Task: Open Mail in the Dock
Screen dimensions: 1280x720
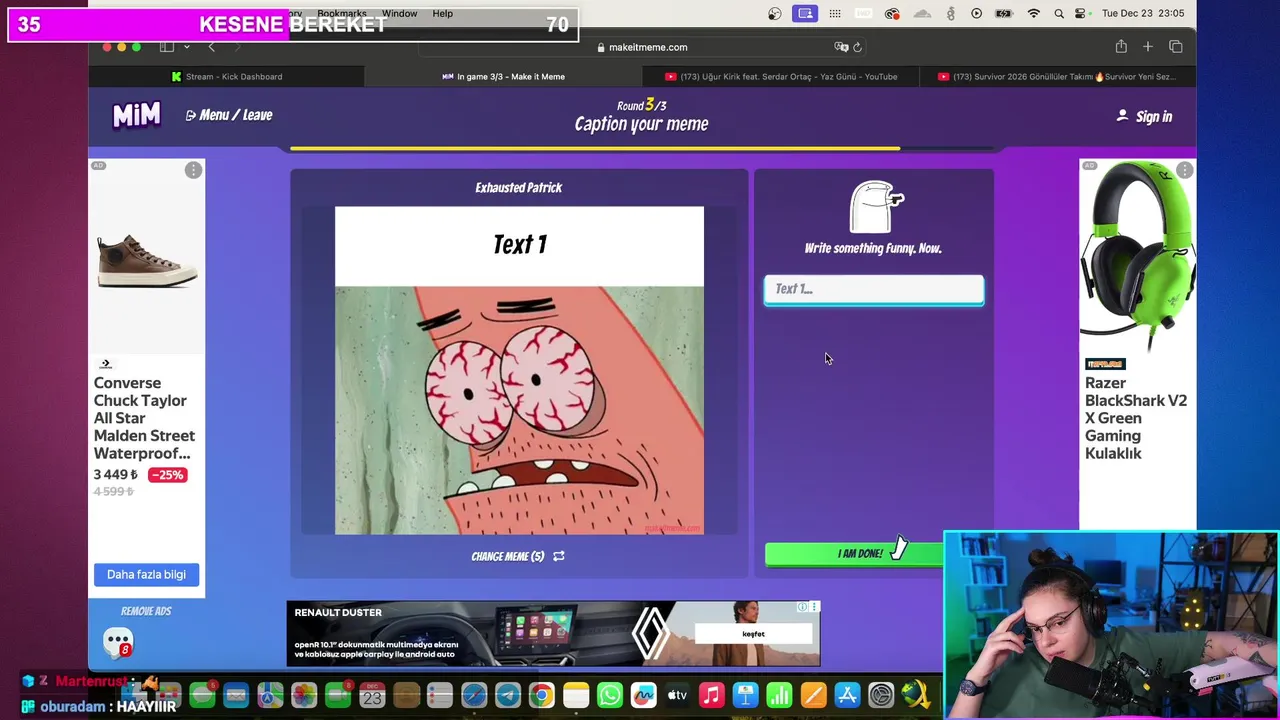Action: pyautogui.click(x=236, y=695)
